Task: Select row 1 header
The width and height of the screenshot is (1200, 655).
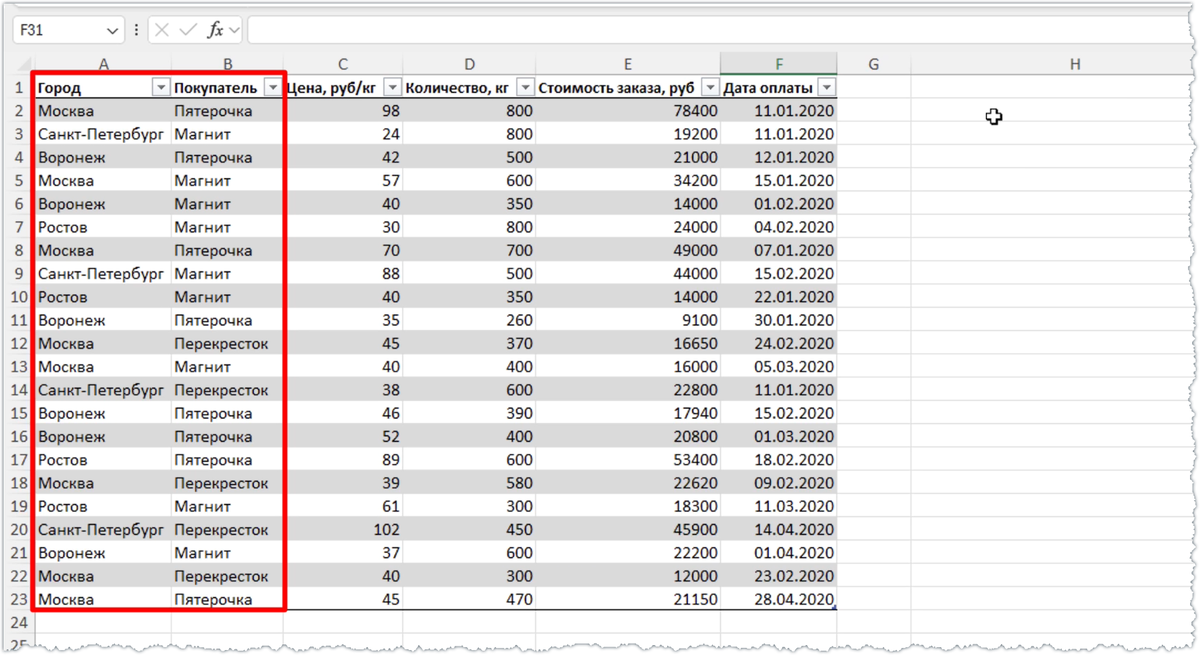Action: tap(18, 87)
